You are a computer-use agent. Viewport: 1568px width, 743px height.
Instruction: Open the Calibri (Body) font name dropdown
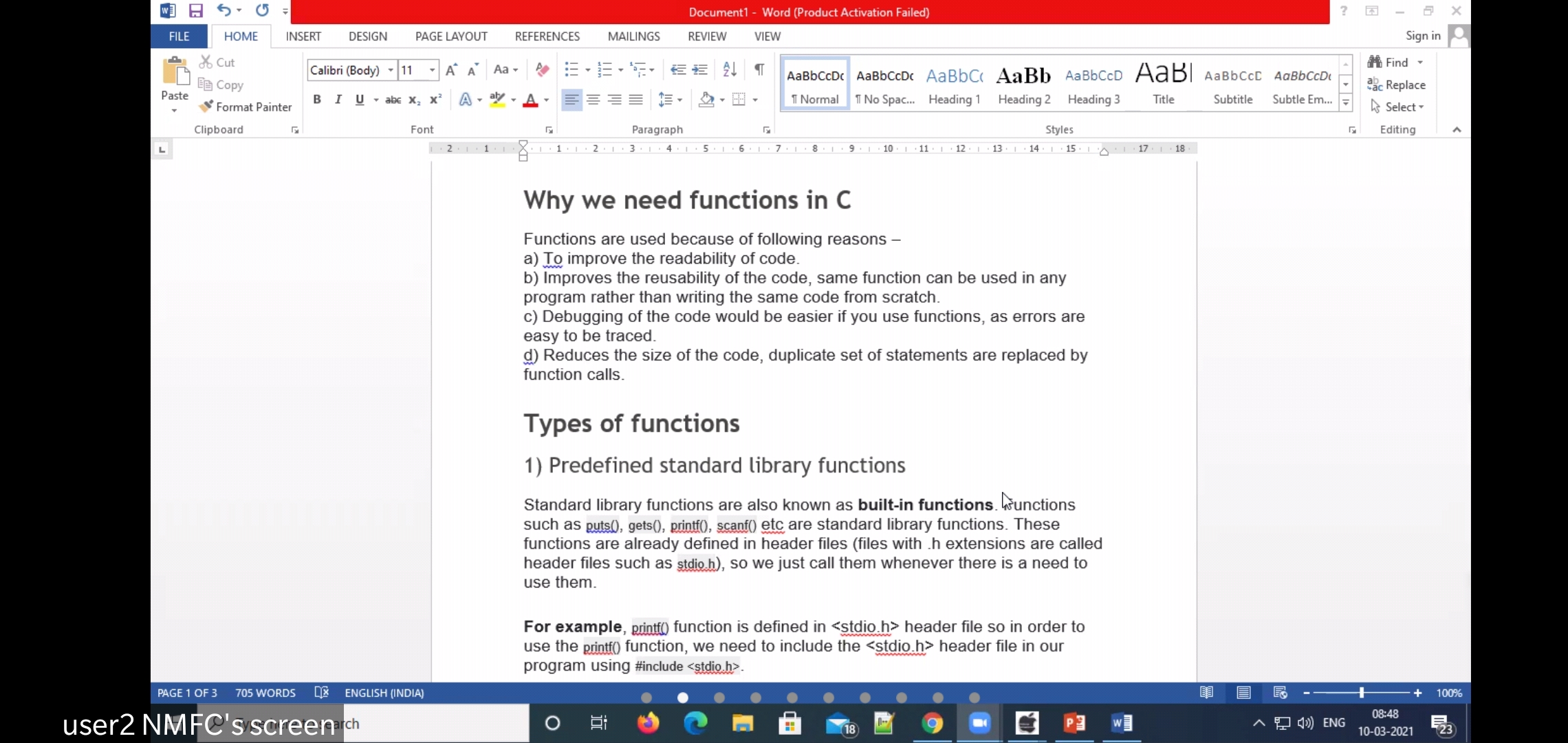click(391, 70)
